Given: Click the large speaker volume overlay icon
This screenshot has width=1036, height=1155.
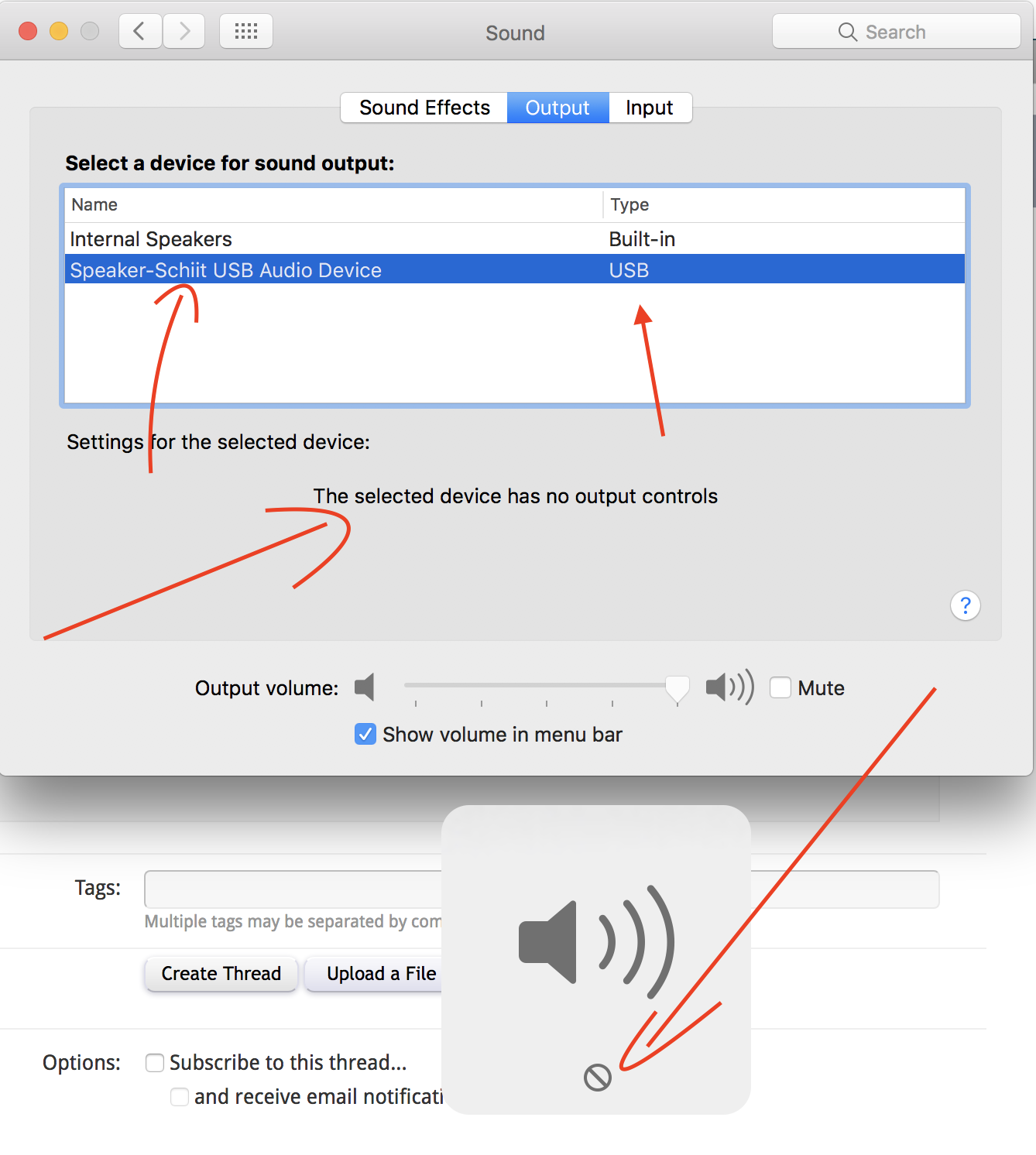Looking at the screenshot, I should pyautogui.click(x=595, y=942).
